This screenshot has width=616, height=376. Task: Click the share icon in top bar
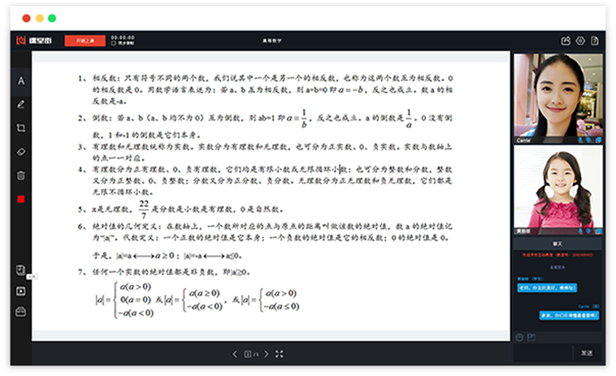565,41
